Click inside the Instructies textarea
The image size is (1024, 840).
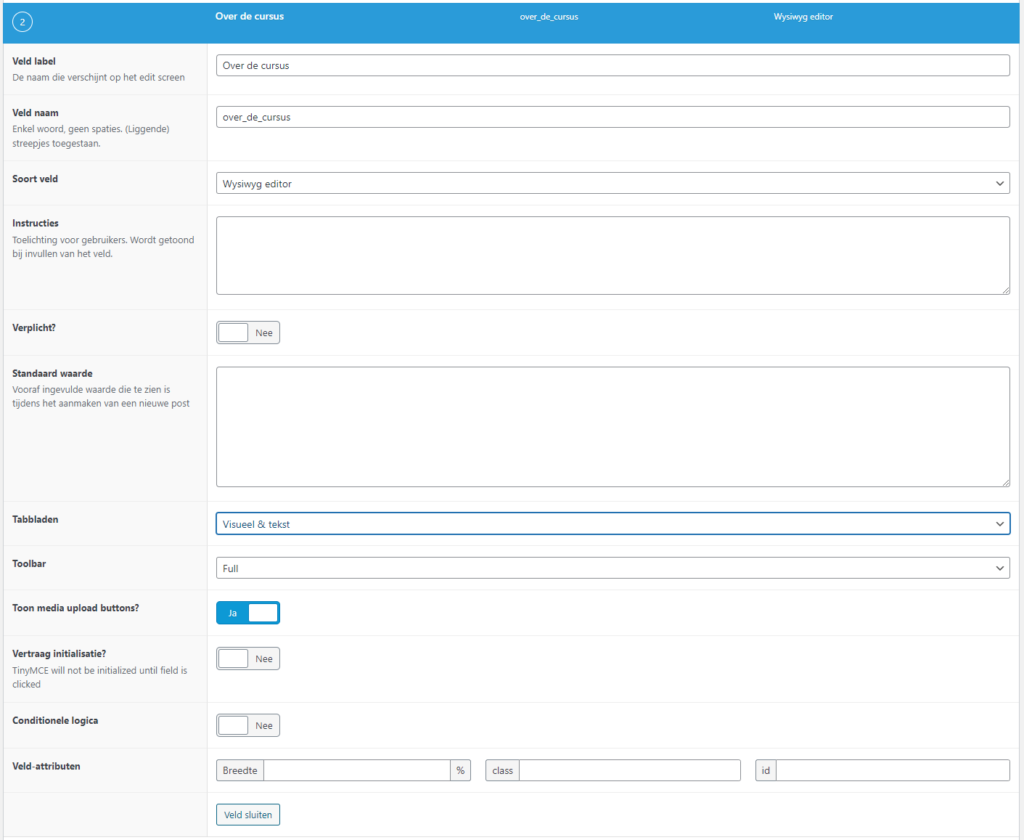(613, 255)
